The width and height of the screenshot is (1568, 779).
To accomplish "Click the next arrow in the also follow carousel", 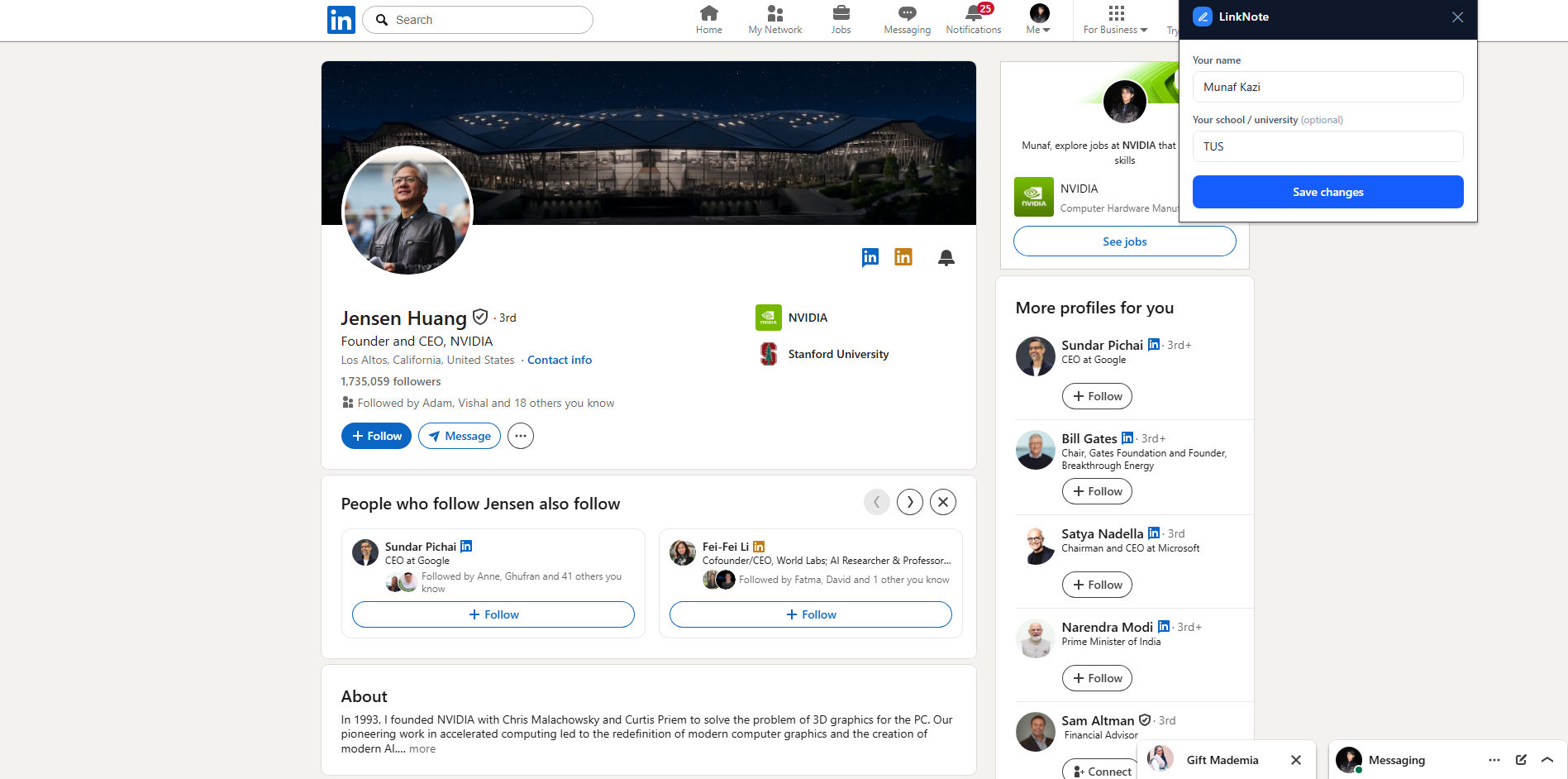I will click(910, 502).
